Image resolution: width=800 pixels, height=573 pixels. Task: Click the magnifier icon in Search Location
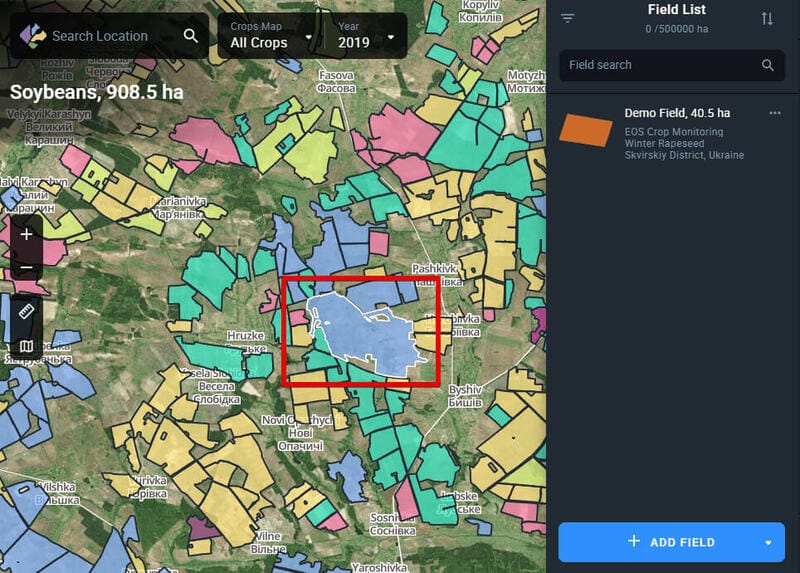[190, 36]
